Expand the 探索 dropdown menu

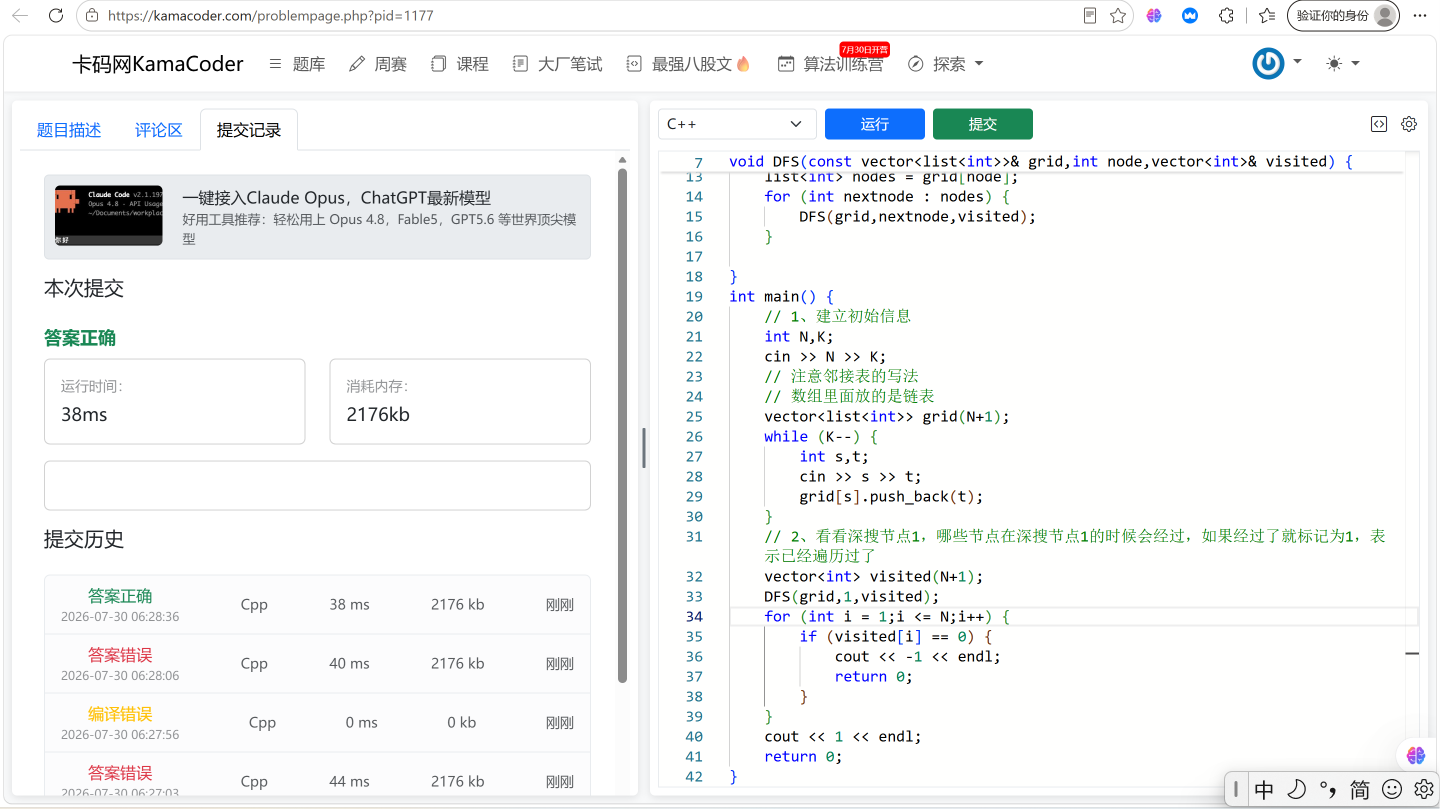tap(946, 64)
